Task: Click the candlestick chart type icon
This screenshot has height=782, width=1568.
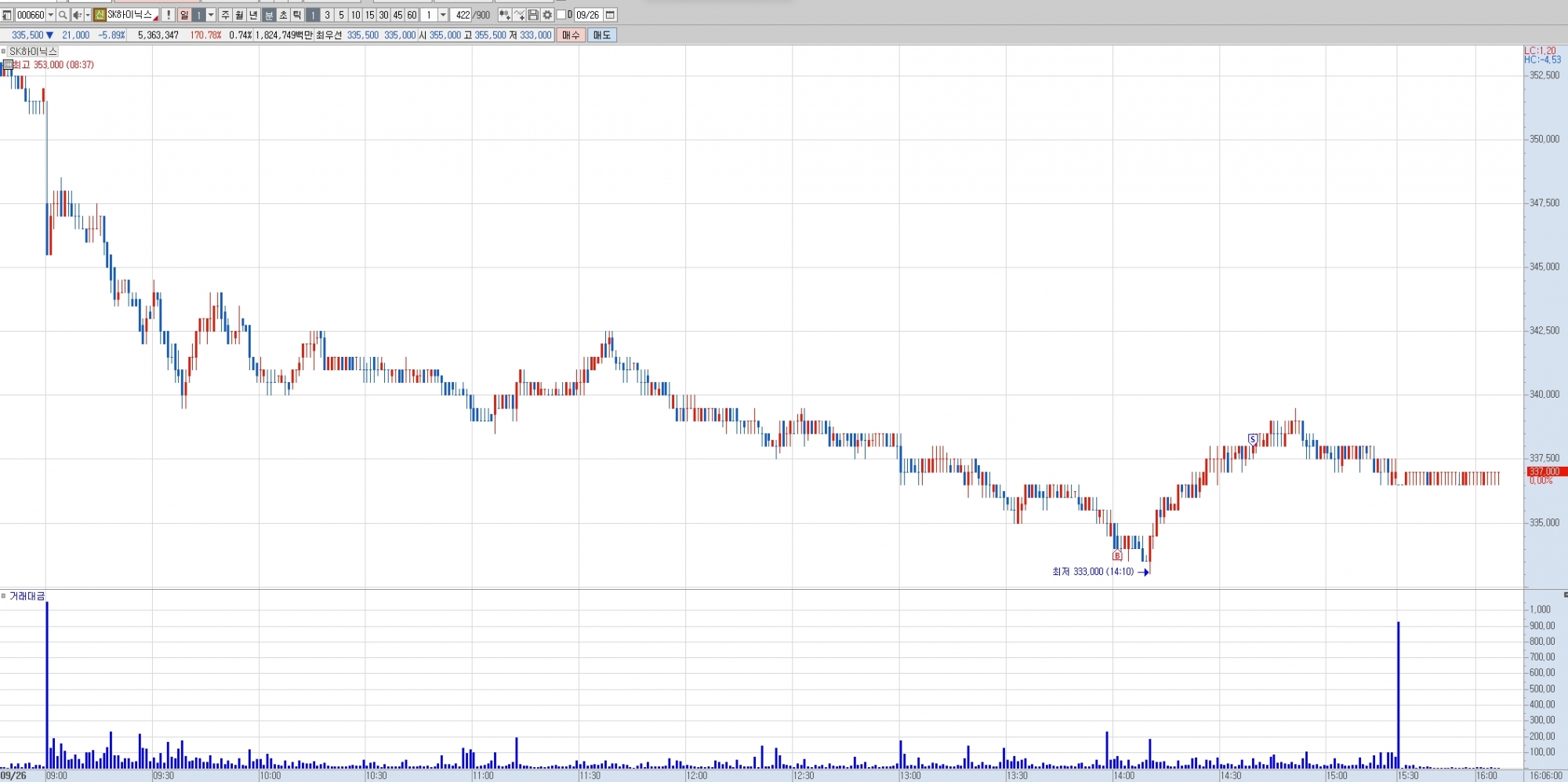Action: 504,15
